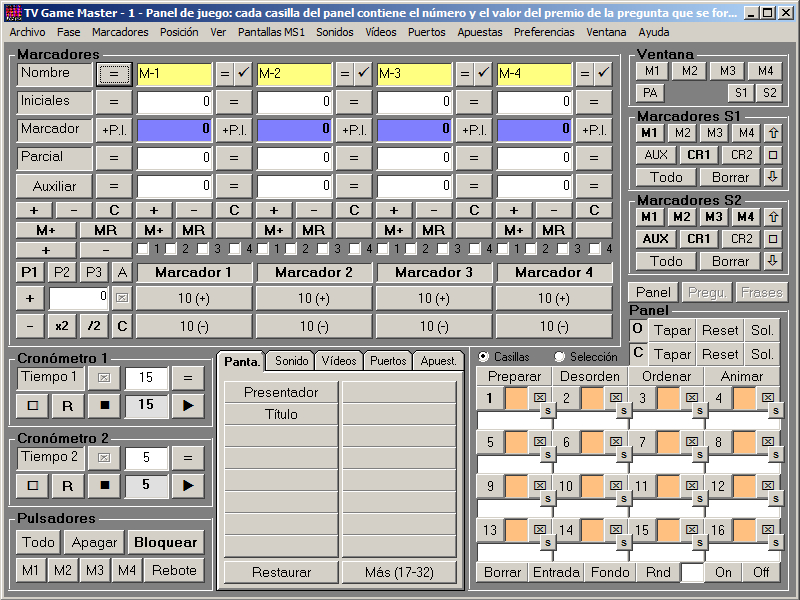Click the M-2 name input field
Viewport: 800px width, 600px height.
pyautogui.click(x=294, y=73)
